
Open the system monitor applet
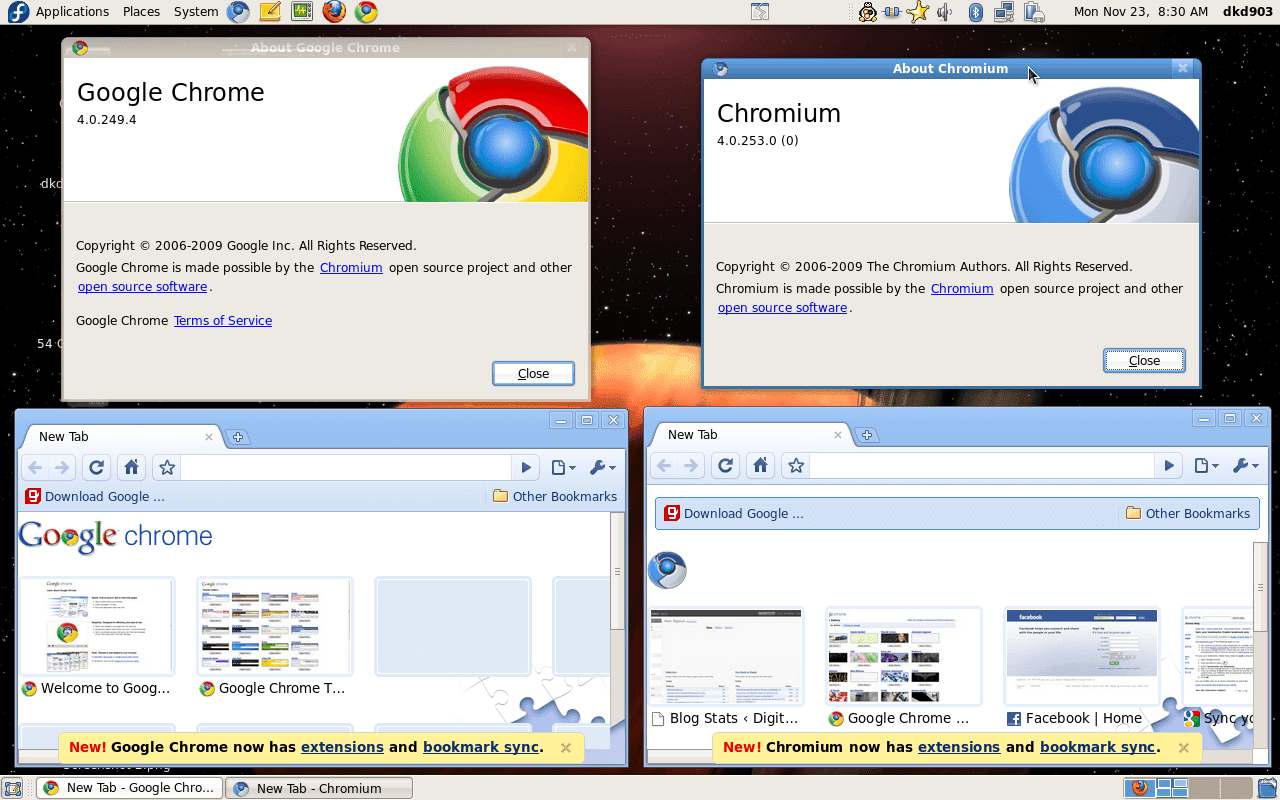pyautogui.click(x=301, y=11)
